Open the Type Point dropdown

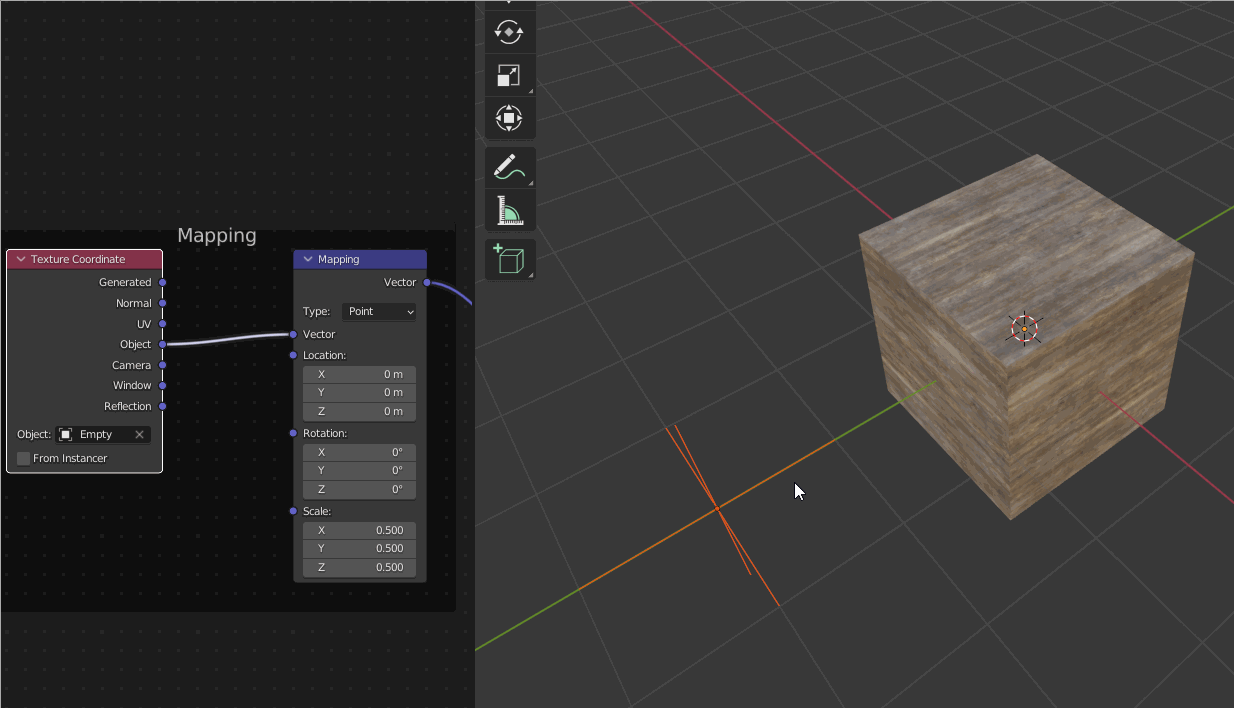[380, 312]
